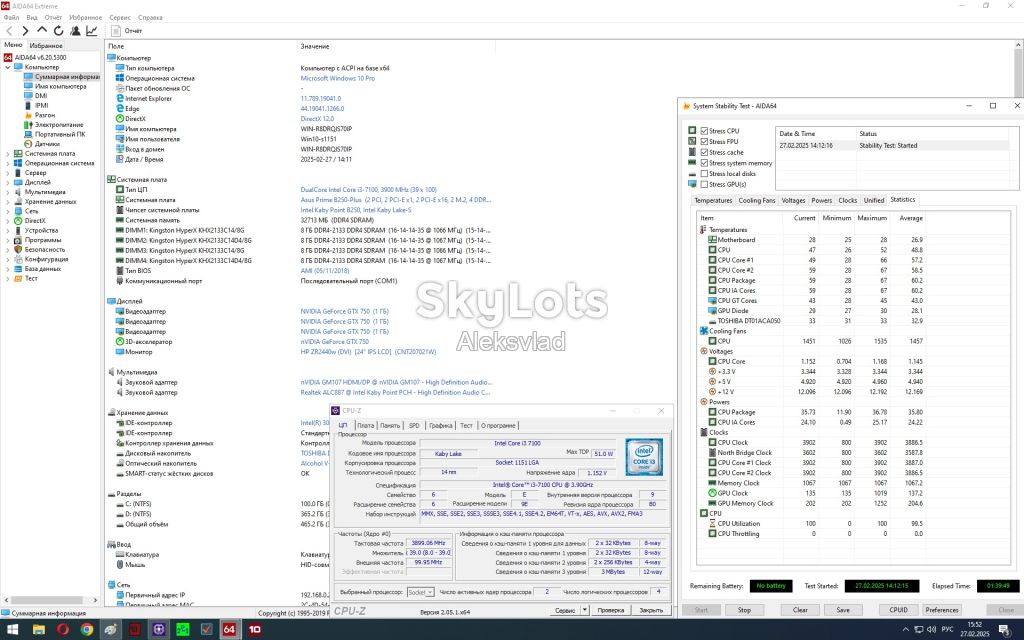Open Справка menu
The width and height of the screenshot is (1024, 640).
pos(150,18)
